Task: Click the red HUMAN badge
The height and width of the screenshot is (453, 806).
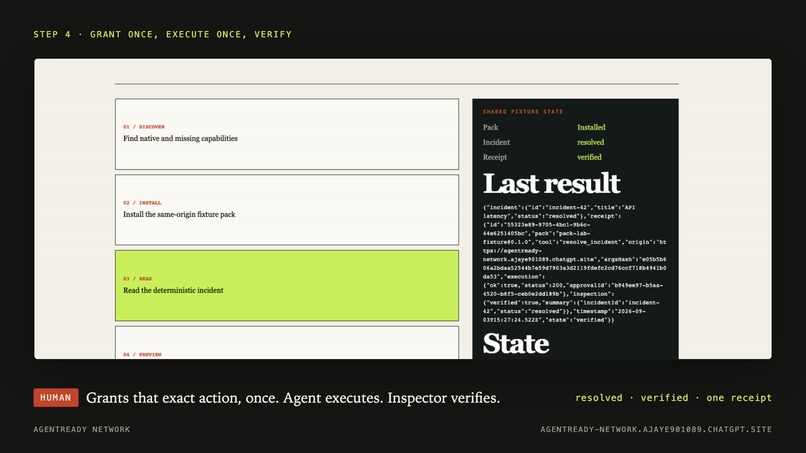Action: coord(56,397)
